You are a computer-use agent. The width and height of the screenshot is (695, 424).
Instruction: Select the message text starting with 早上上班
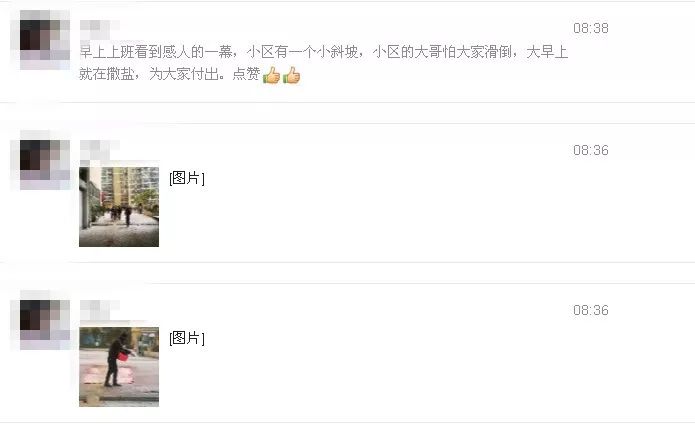324,63
